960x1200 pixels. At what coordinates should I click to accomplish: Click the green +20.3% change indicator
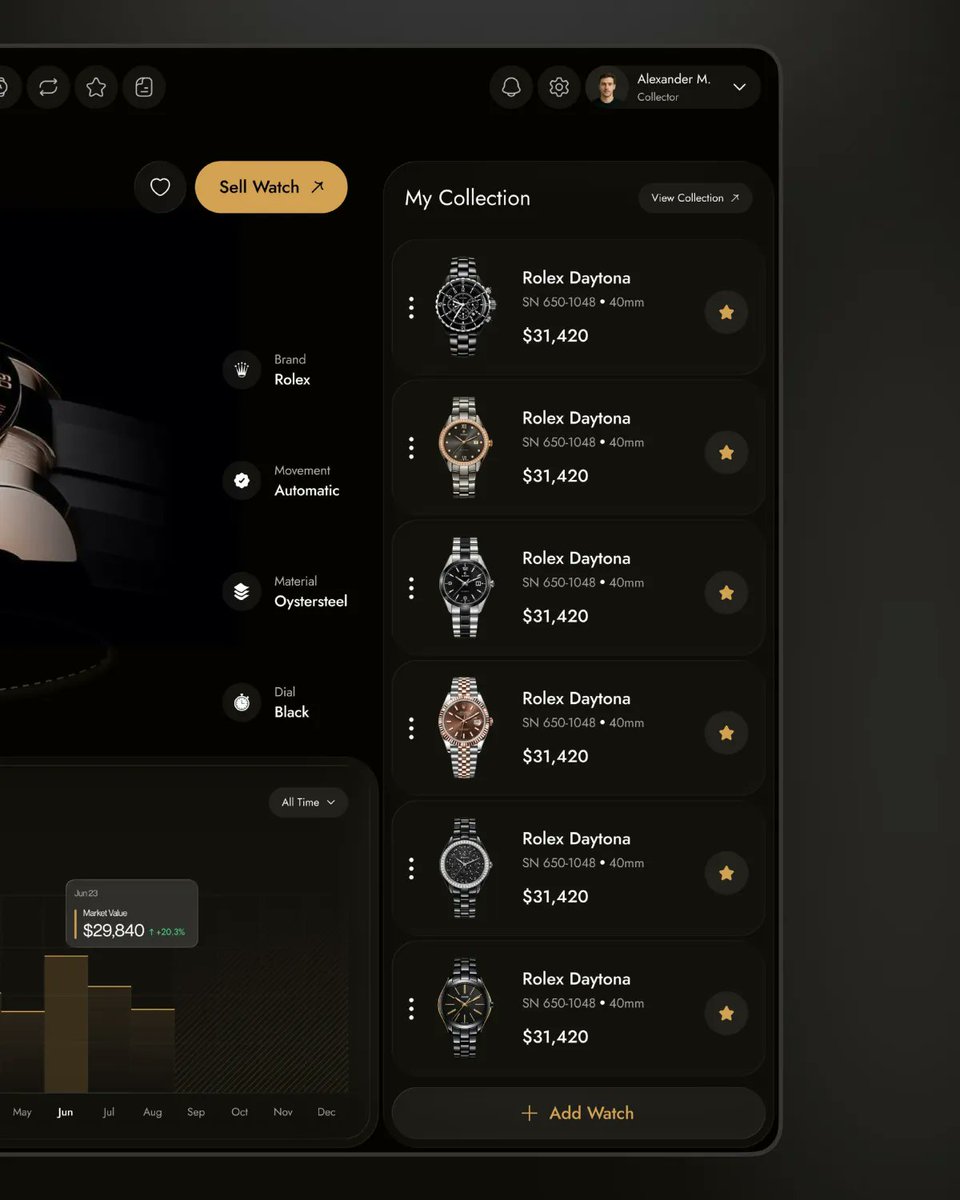coord(167,932)
